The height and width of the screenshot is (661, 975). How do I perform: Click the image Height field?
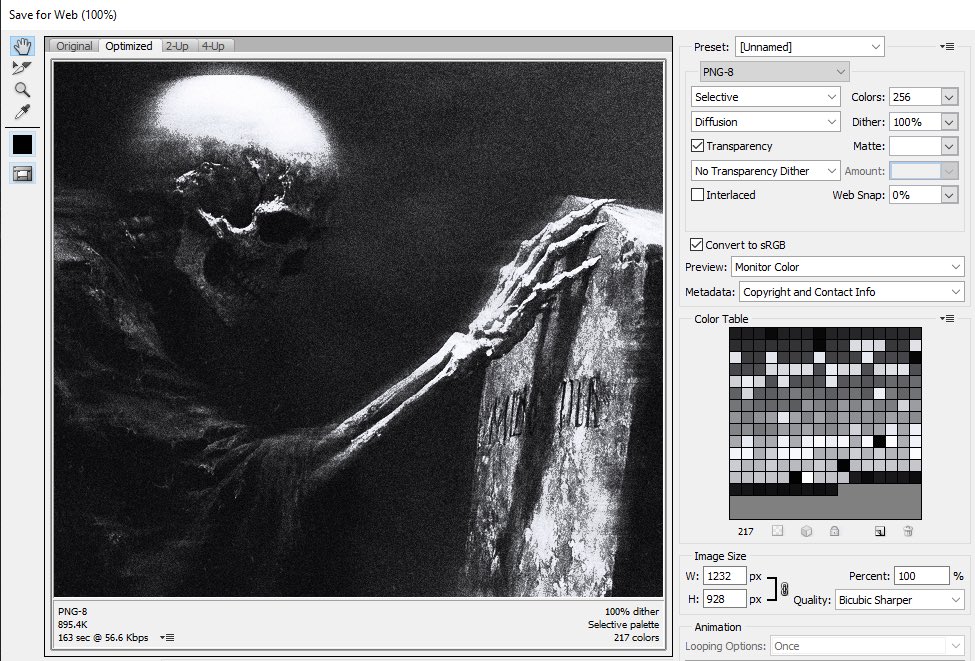click(x=724, y=599)
